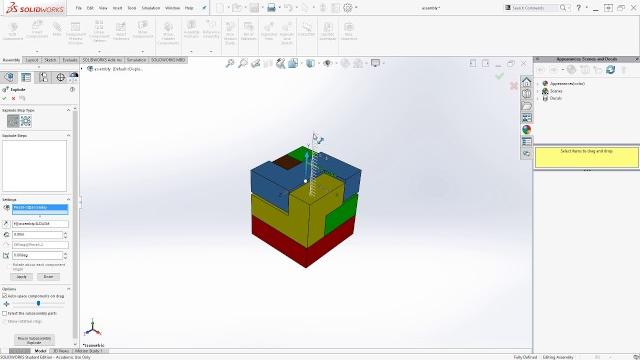Expand the Appearances(color) tree node
The image size is (640, 360).
point(538,84)
